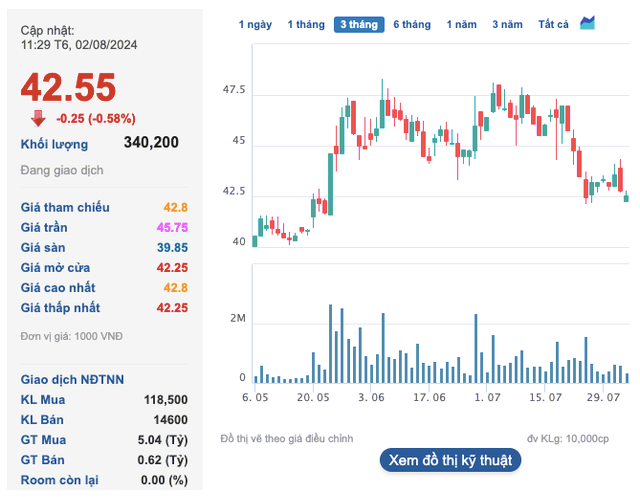Switch chart to 1 năm period
Image resolution: width=640 pixels, height=497 pixels.
tap(462, 24)
